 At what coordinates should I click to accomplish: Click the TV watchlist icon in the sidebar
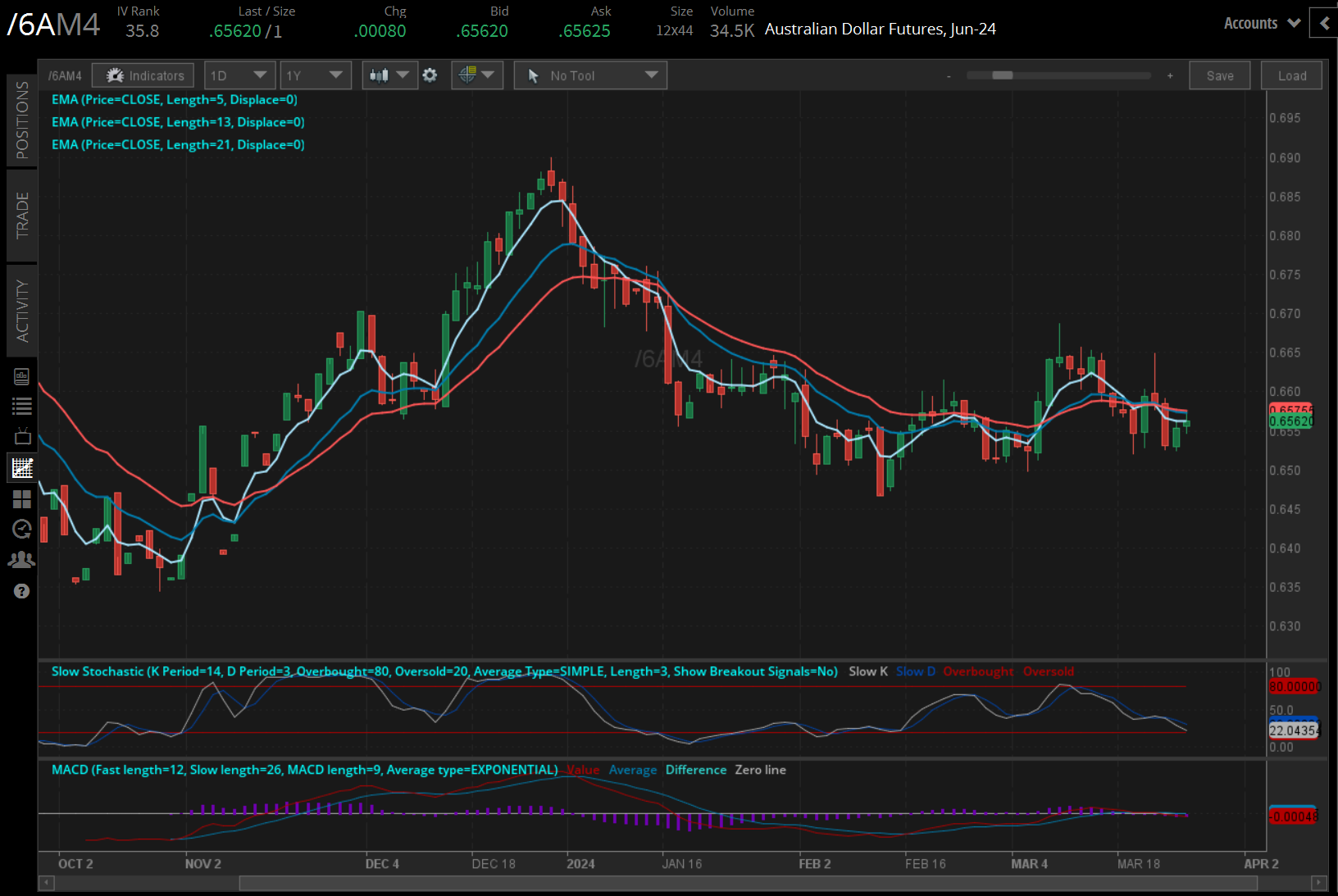click(22, 436)
